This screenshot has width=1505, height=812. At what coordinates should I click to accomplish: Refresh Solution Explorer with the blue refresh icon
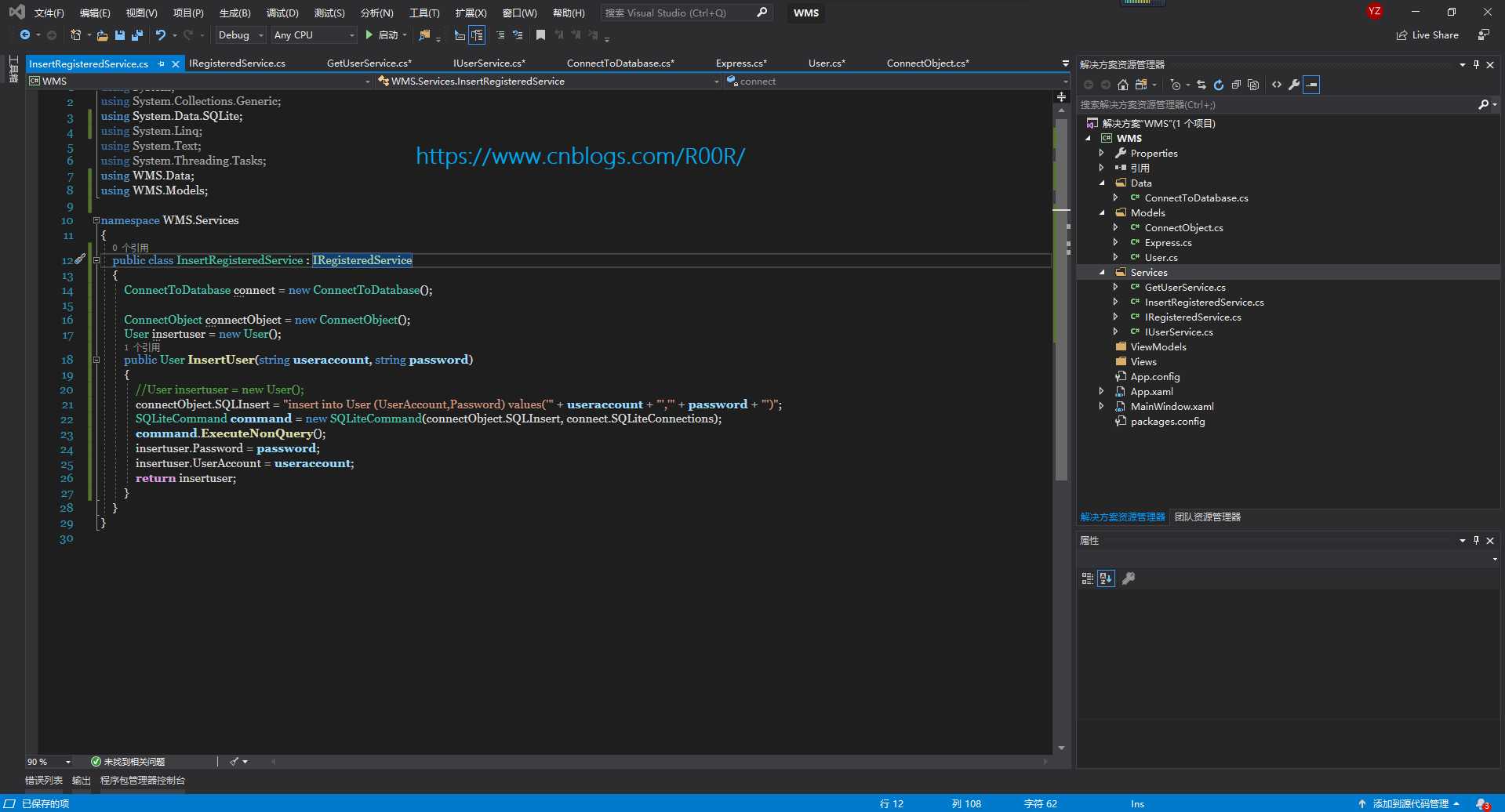click(1219, 85)
